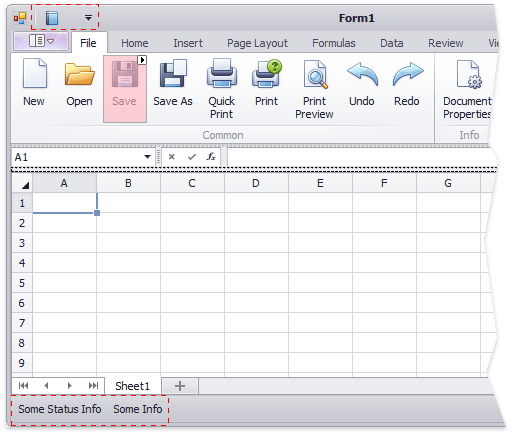This screenshot has width=512, height=435.
Task: Open the Formulas ribbon tab
Action: [334, 43]
